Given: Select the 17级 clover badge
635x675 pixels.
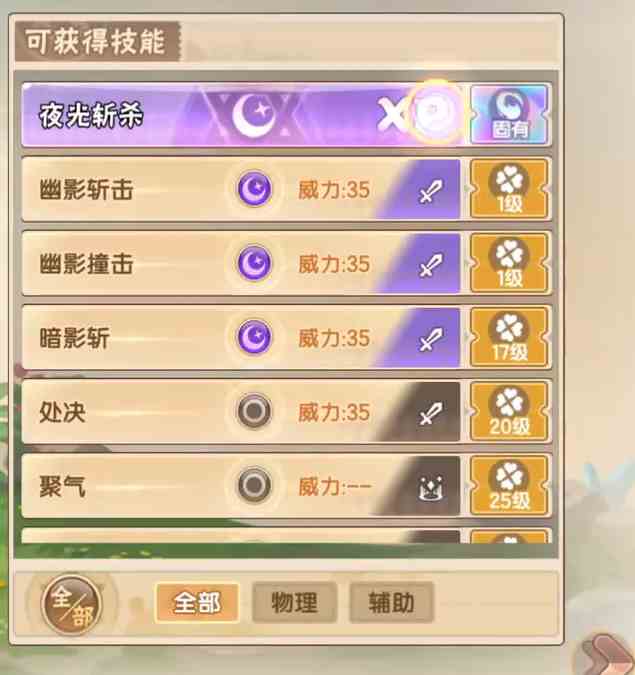Looking at the screenshot, I should coord(510,337).
